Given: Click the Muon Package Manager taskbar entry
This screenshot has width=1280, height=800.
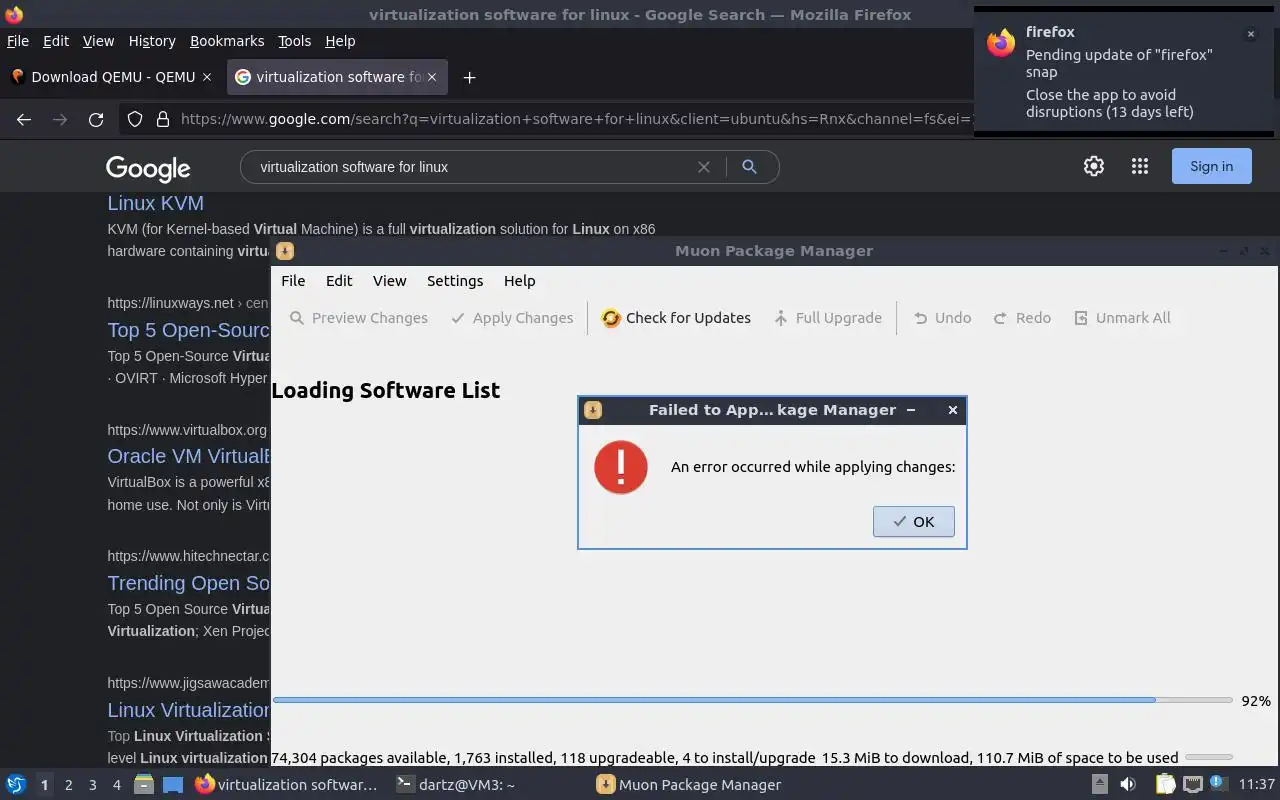Looking at the screenshot, I should coord(689,785).
